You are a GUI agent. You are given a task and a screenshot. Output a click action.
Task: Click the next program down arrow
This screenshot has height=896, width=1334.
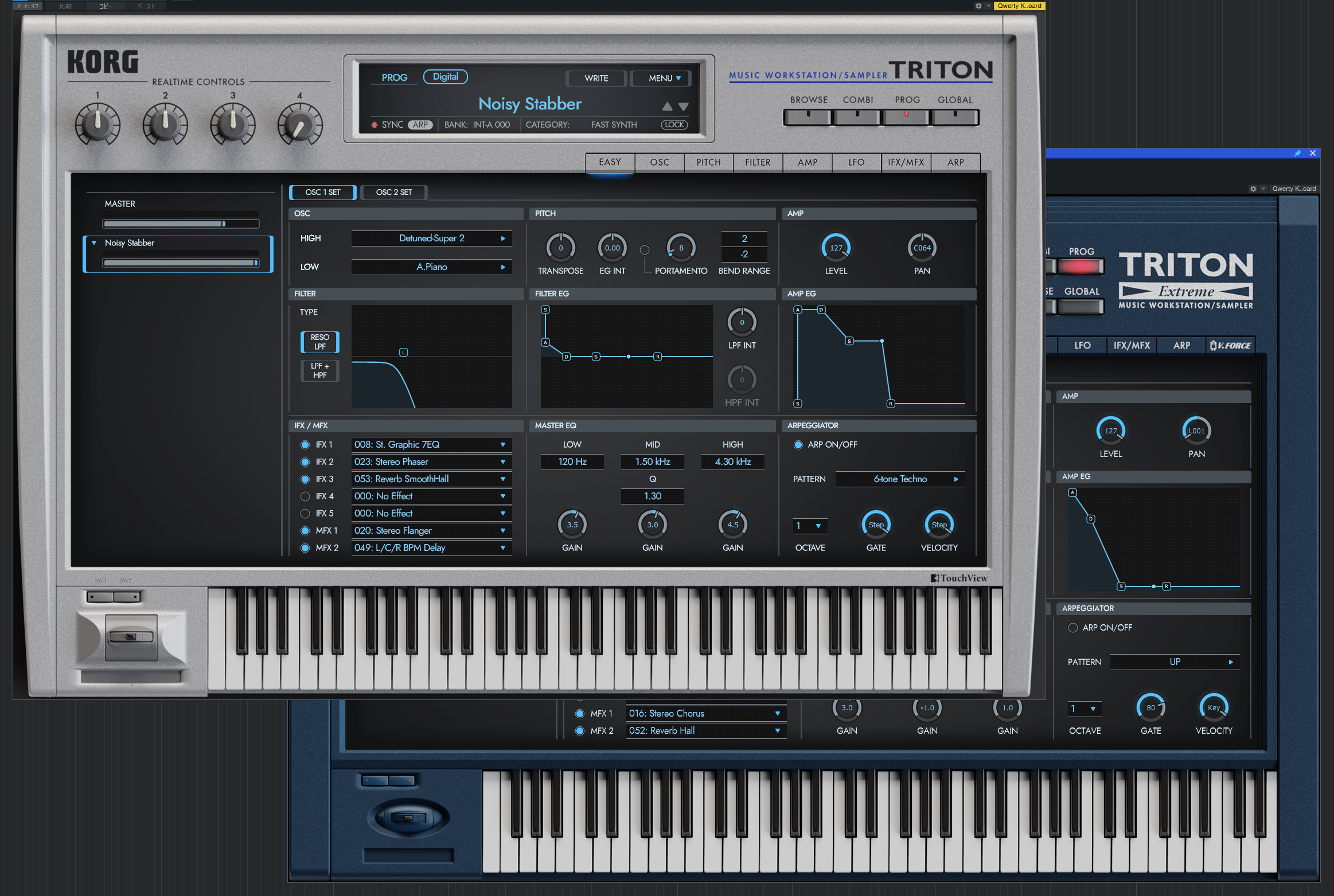point(683,107)
